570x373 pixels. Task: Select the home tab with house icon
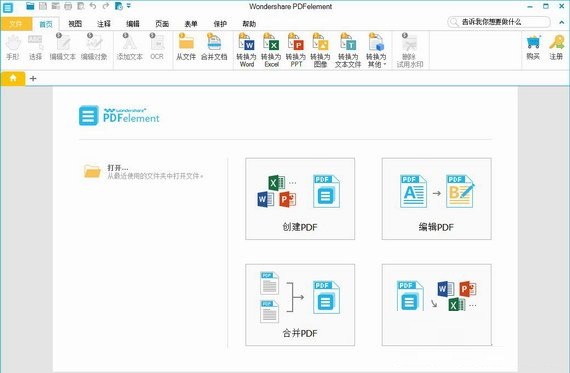(x=13, y=78)
